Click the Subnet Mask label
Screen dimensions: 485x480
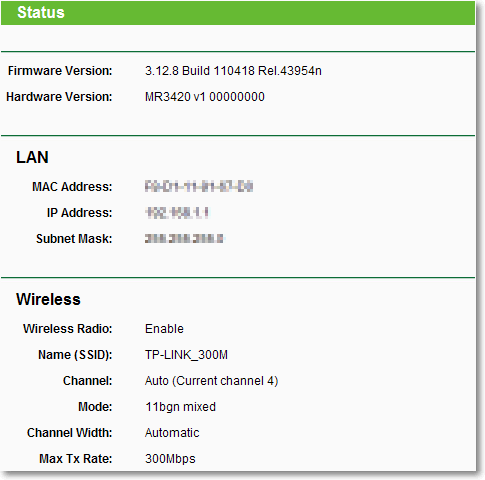point(74,239)
